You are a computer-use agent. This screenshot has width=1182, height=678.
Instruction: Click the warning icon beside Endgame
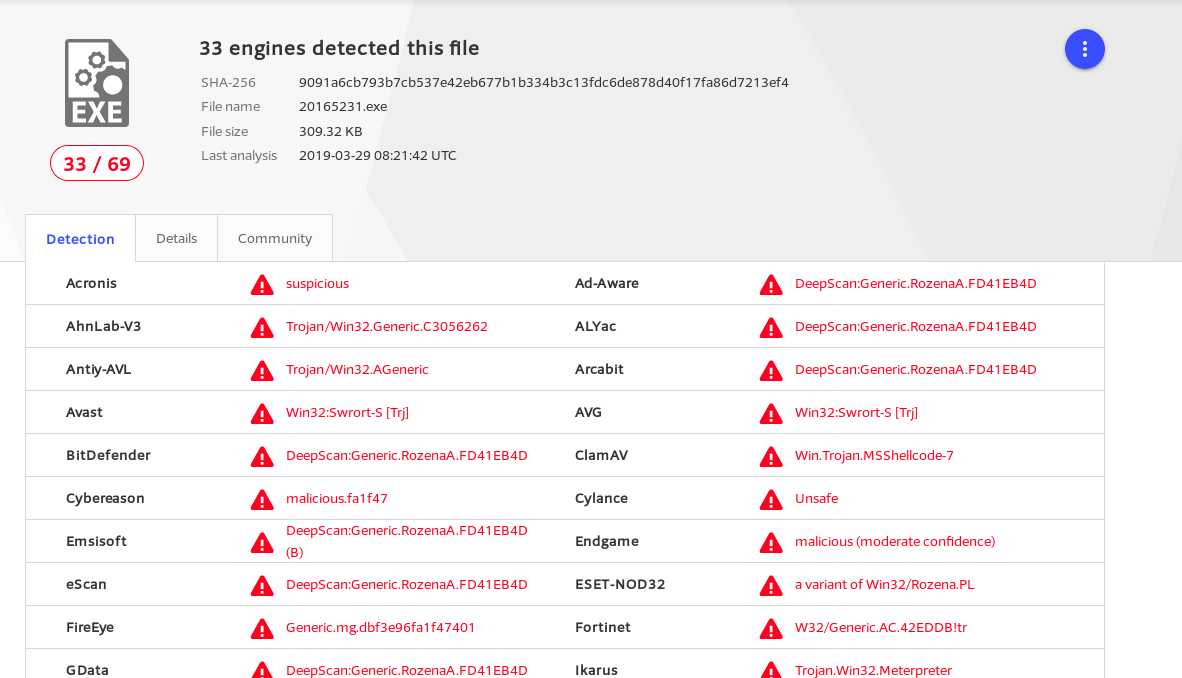pyautogui.click(x=770, y=542)
